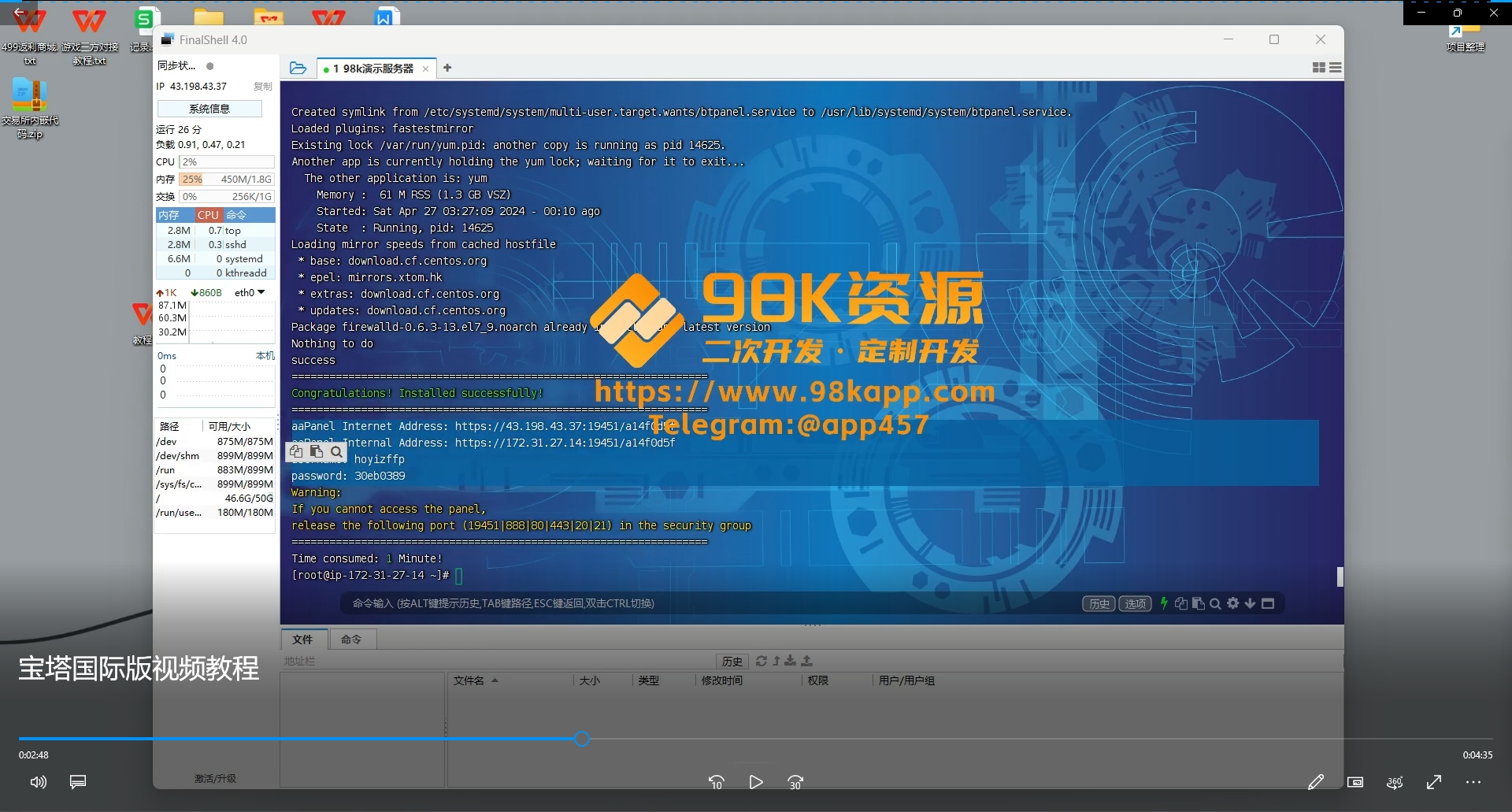Search selection via floating magnifier icon
This screenshot has height=812, width=1512.
pos(336,451)
